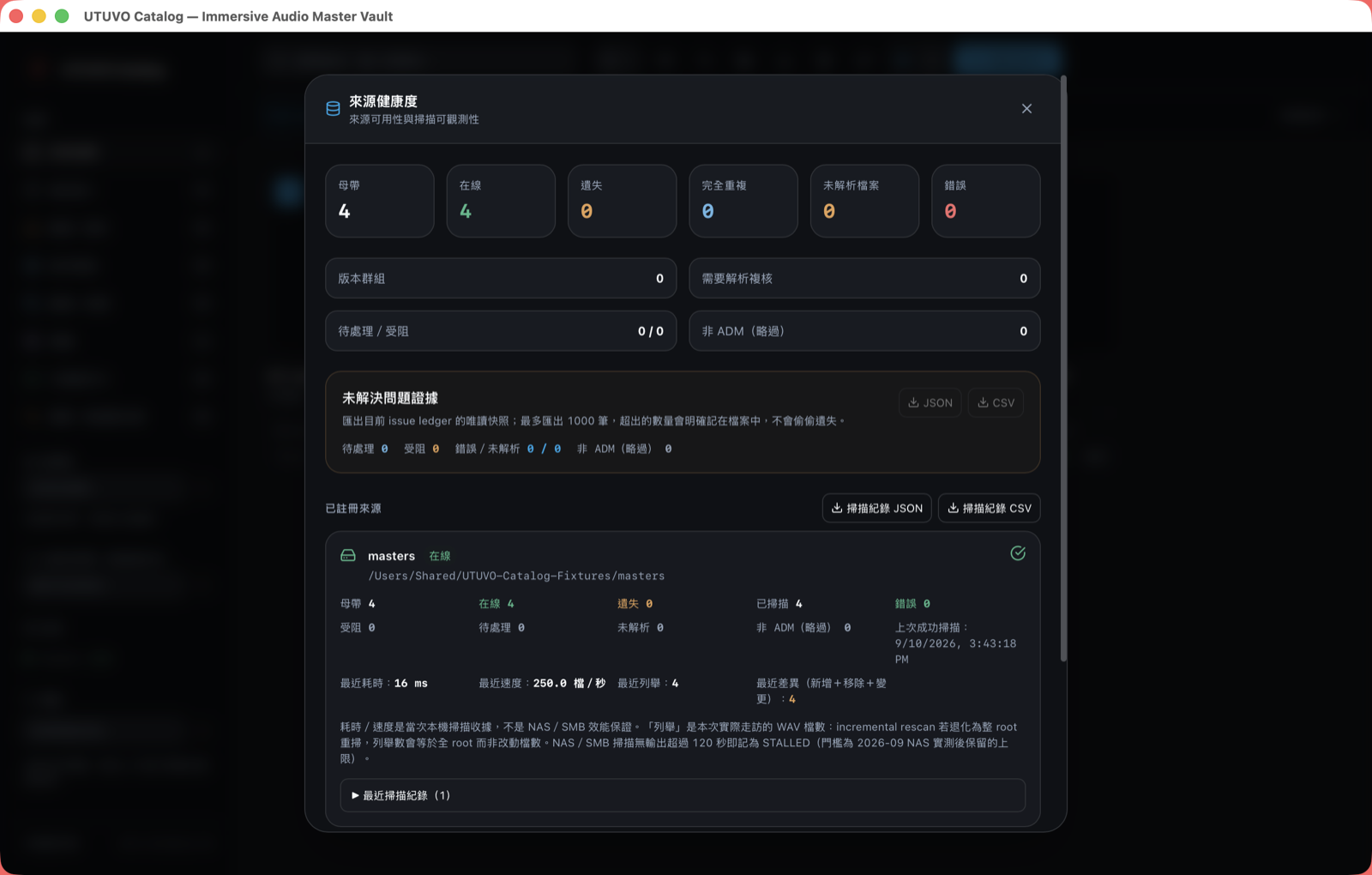Click the dialog's vertical scrollbar

tap(1063, 369)
